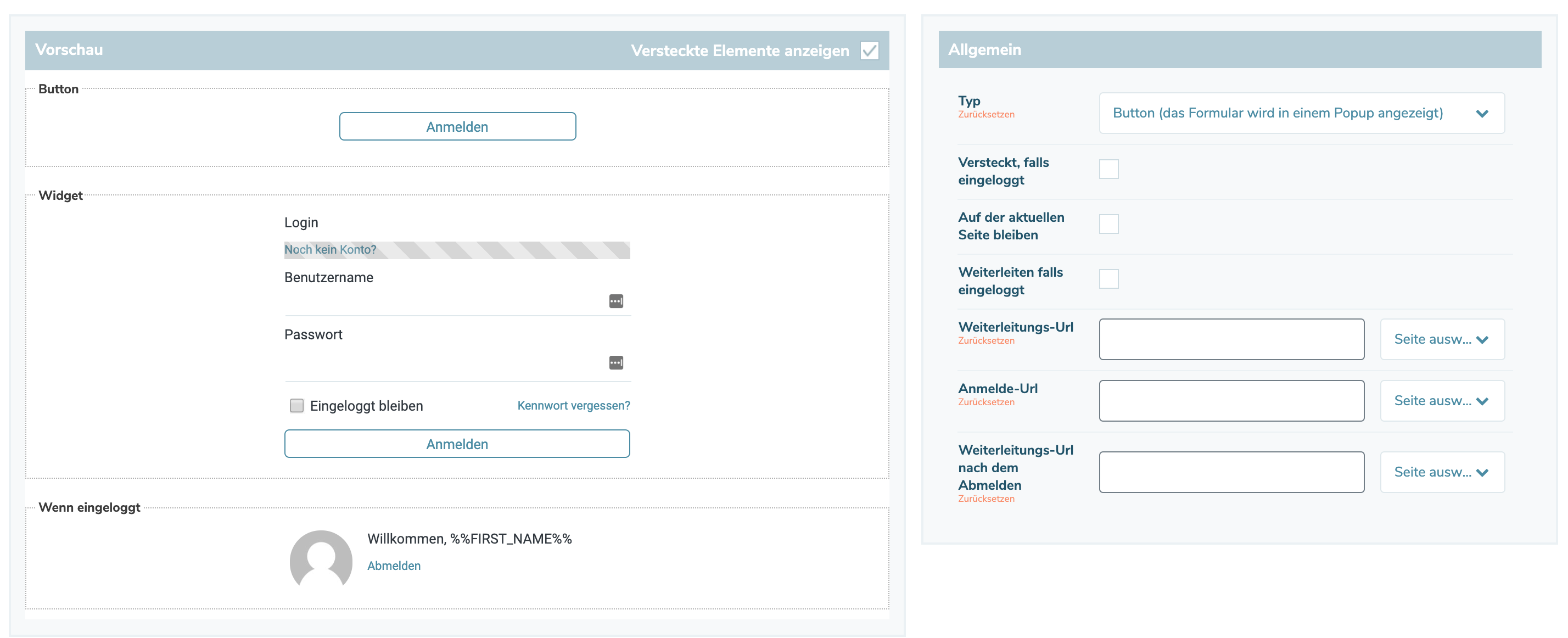Viewport: 1568px width, 638px height.
Task: Check Auf der aktuellen Seite bleiben
Action: coord(1108,224)
